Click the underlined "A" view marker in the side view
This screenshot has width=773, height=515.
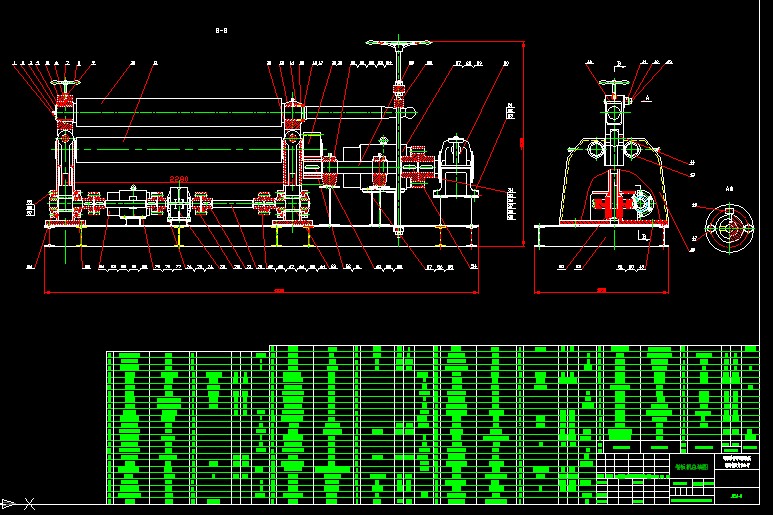point(647,99)
